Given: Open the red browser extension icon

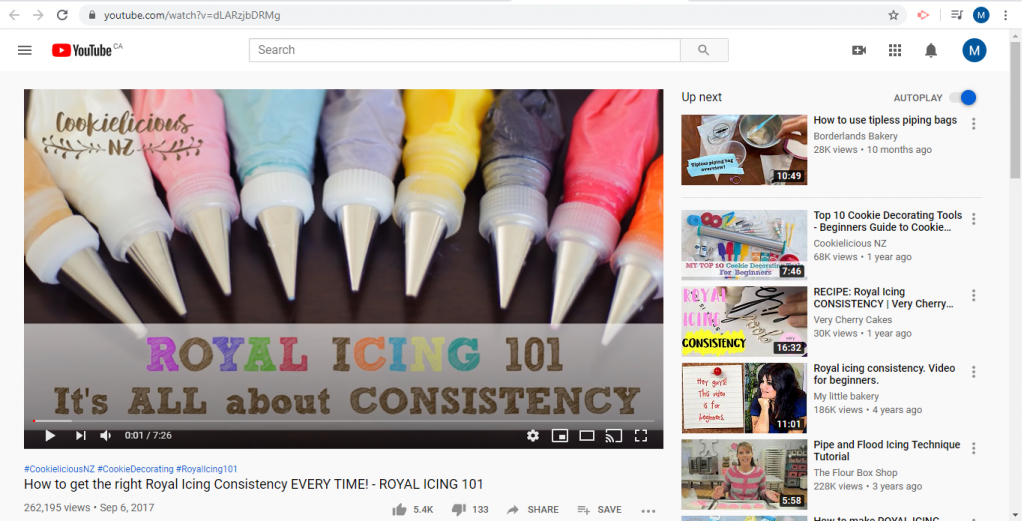Looking at the screenshot, I should [x=923, y=15].
